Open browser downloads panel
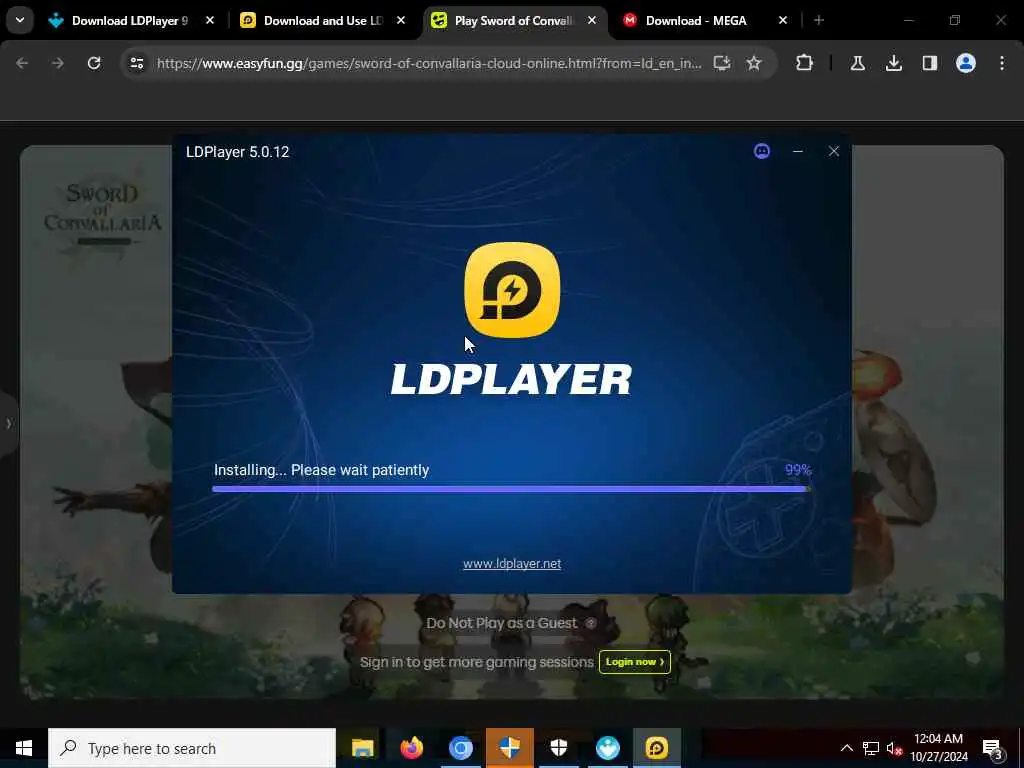 [893, 63]
